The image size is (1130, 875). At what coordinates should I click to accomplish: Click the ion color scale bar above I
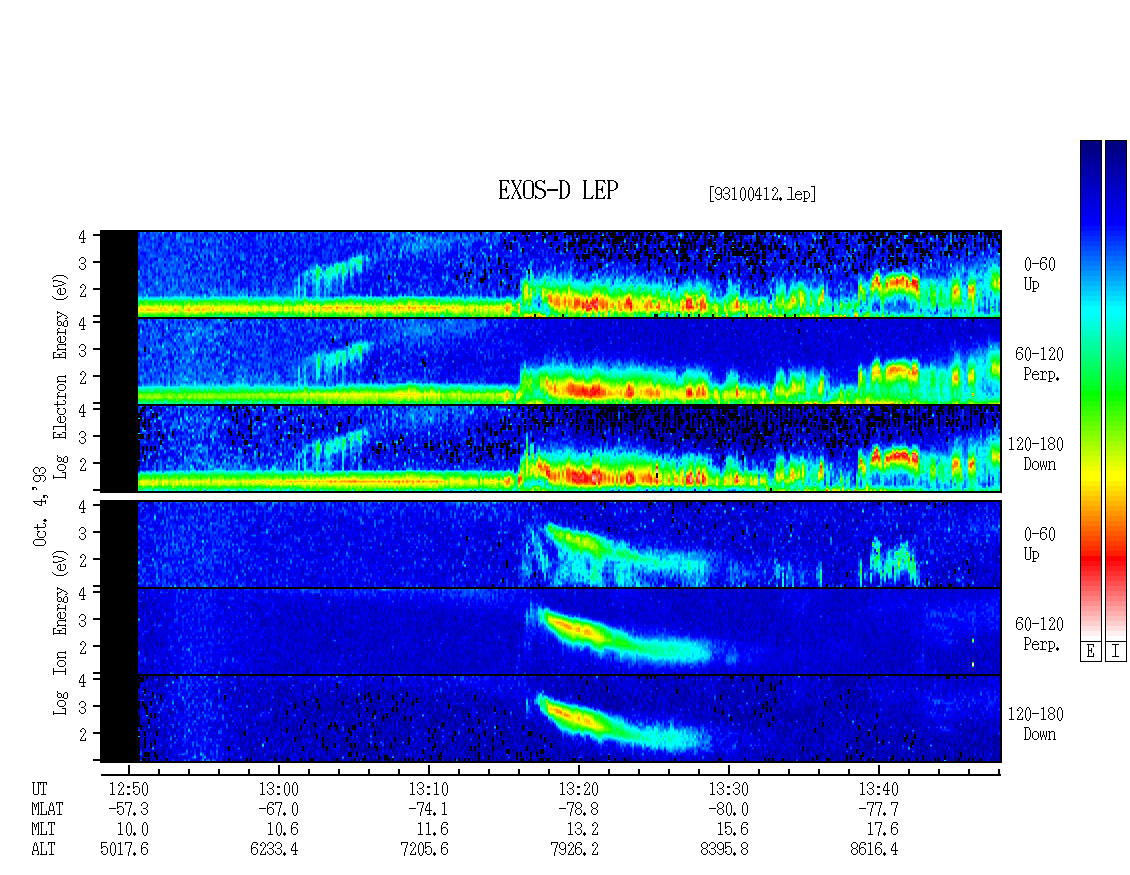click(1116, 390)
